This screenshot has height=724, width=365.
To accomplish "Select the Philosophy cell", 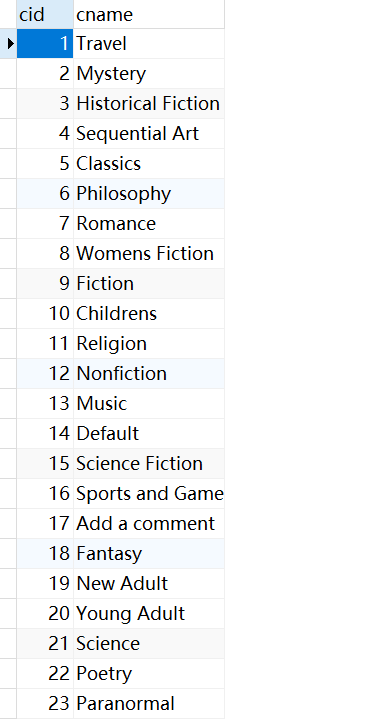I will point(149,194).
